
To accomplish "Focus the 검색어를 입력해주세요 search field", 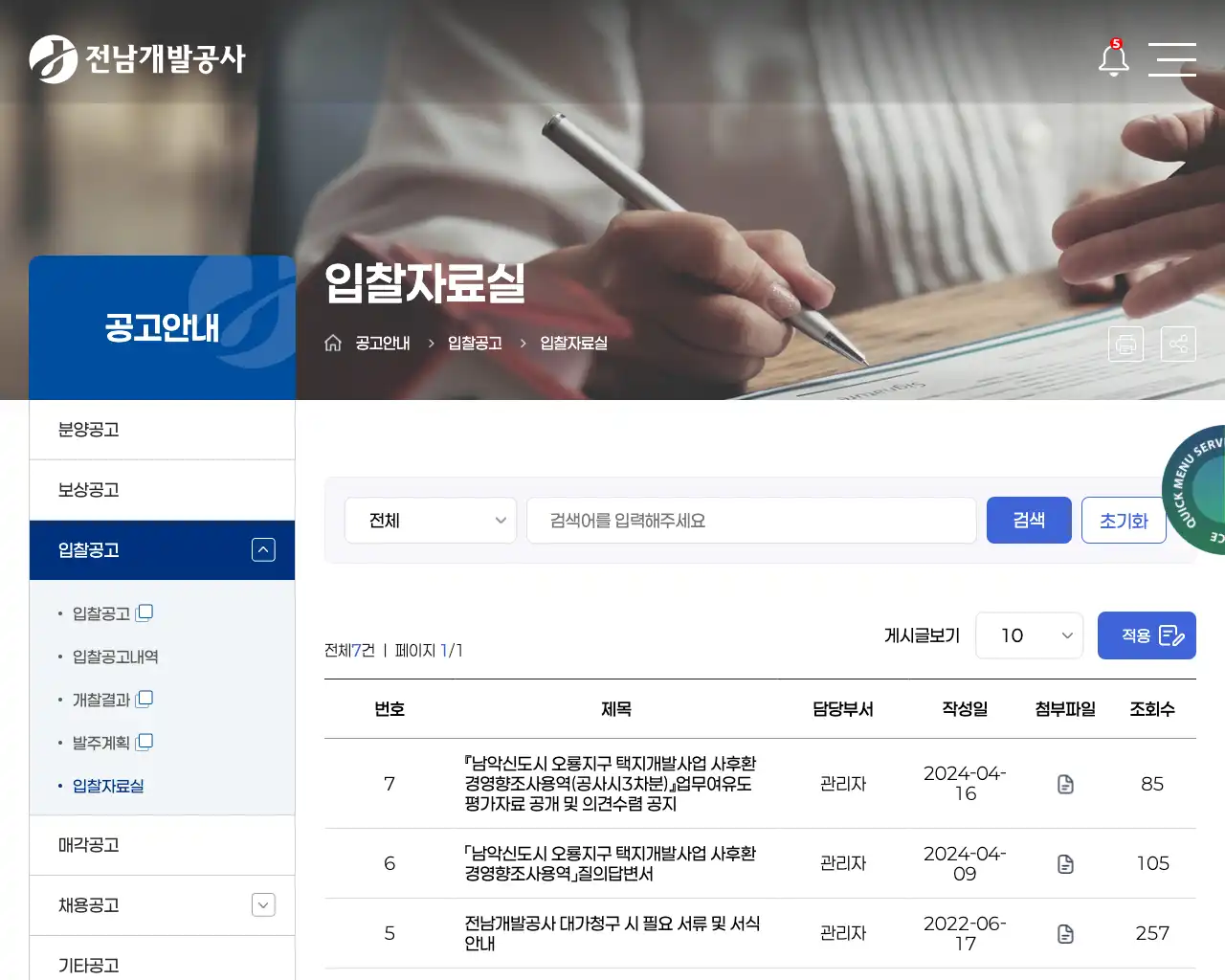I will pos(751,521).
